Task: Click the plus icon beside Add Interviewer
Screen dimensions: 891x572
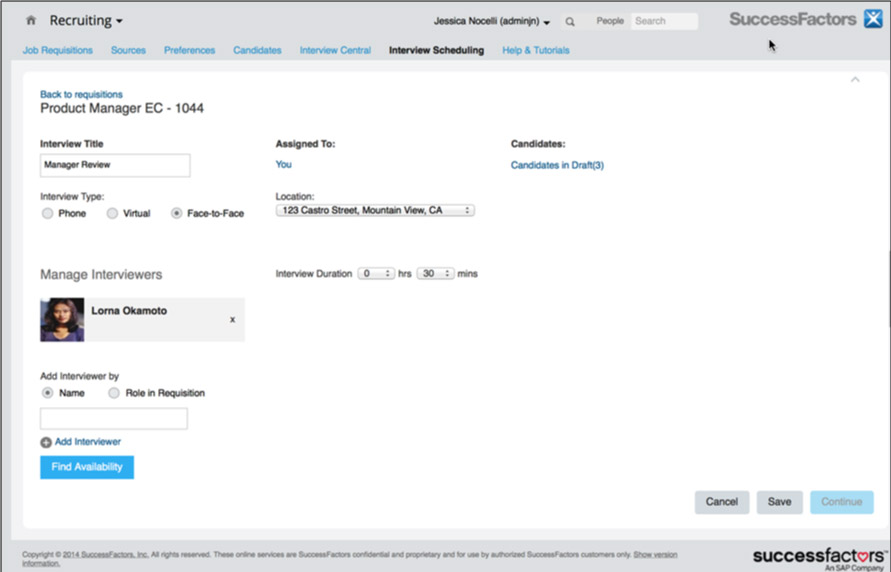Action: tap(46, 442)
